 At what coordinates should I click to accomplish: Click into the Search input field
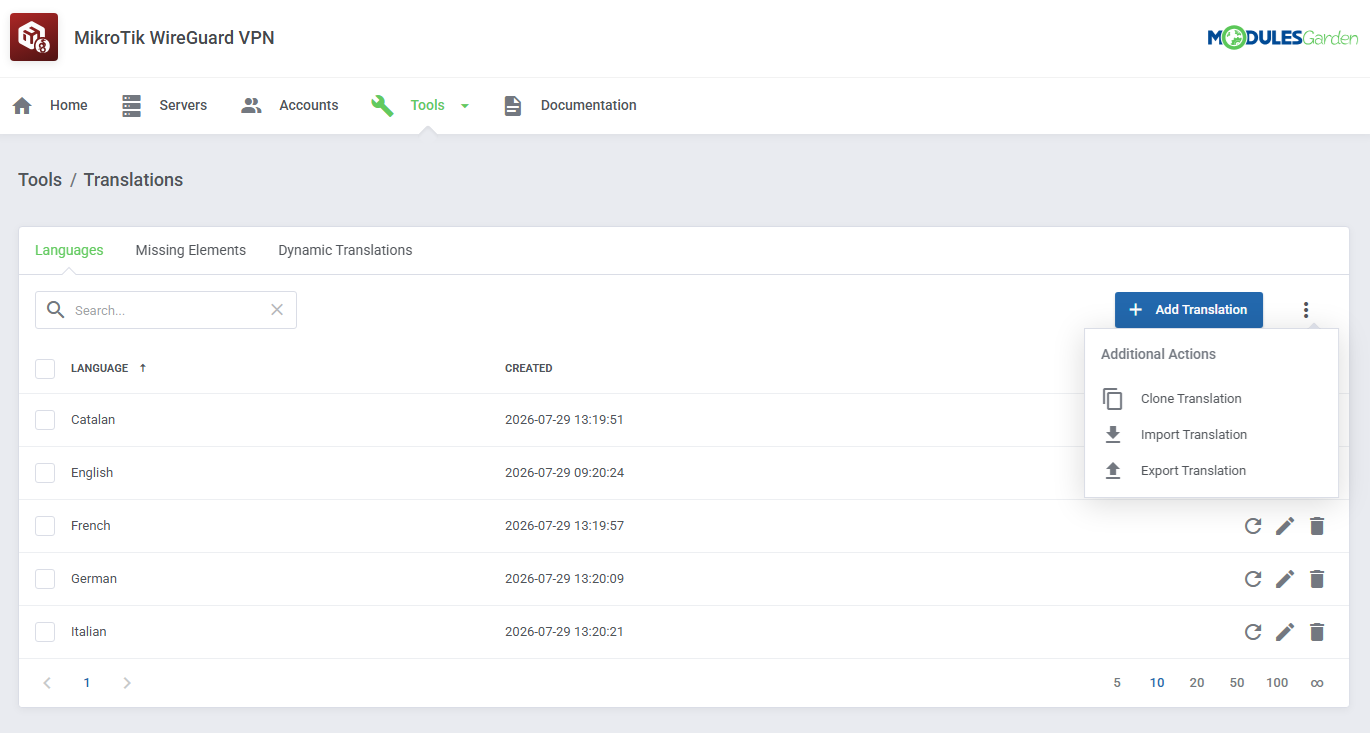tap(168, 310)
